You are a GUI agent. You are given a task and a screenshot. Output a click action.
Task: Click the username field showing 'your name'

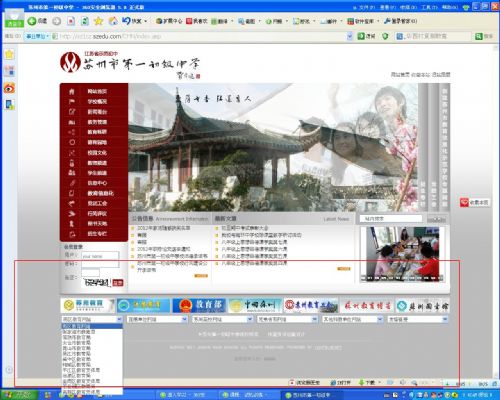point(100,256)
